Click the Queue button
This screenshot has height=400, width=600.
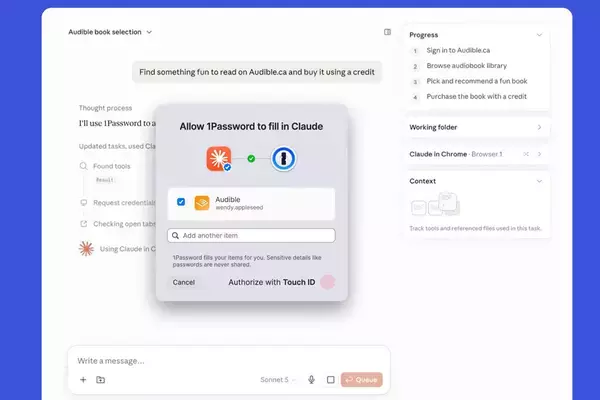tap(362, 380)
